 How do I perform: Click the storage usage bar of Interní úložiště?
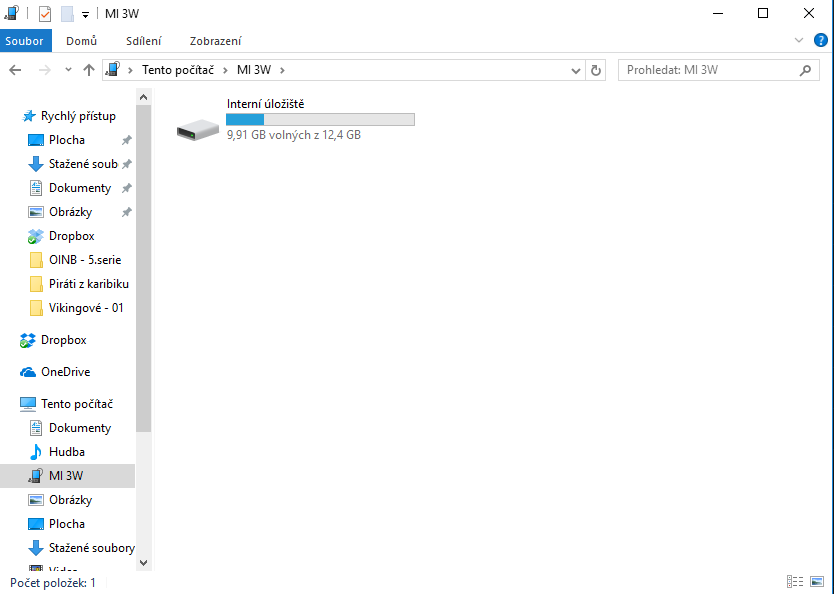click(320, 119)
